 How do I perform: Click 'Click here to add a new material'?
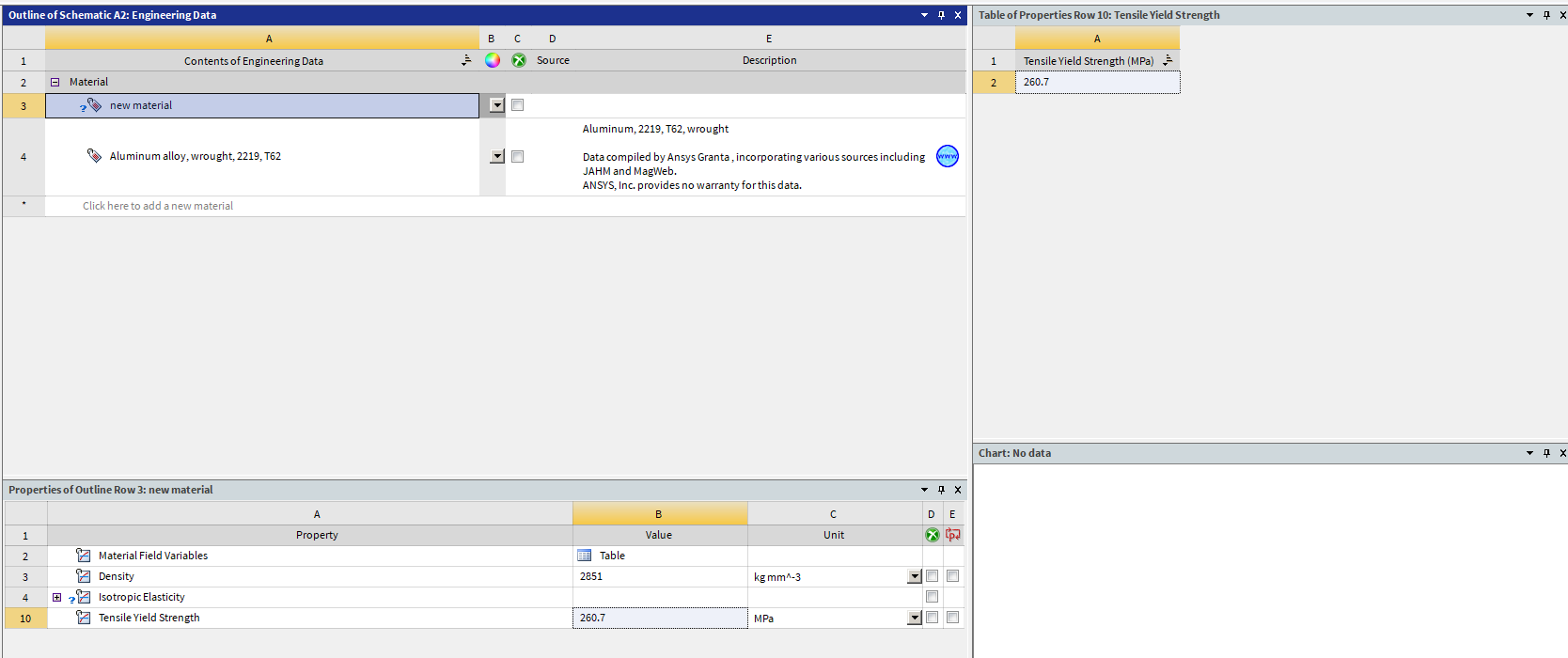click(x=158, y=206)
